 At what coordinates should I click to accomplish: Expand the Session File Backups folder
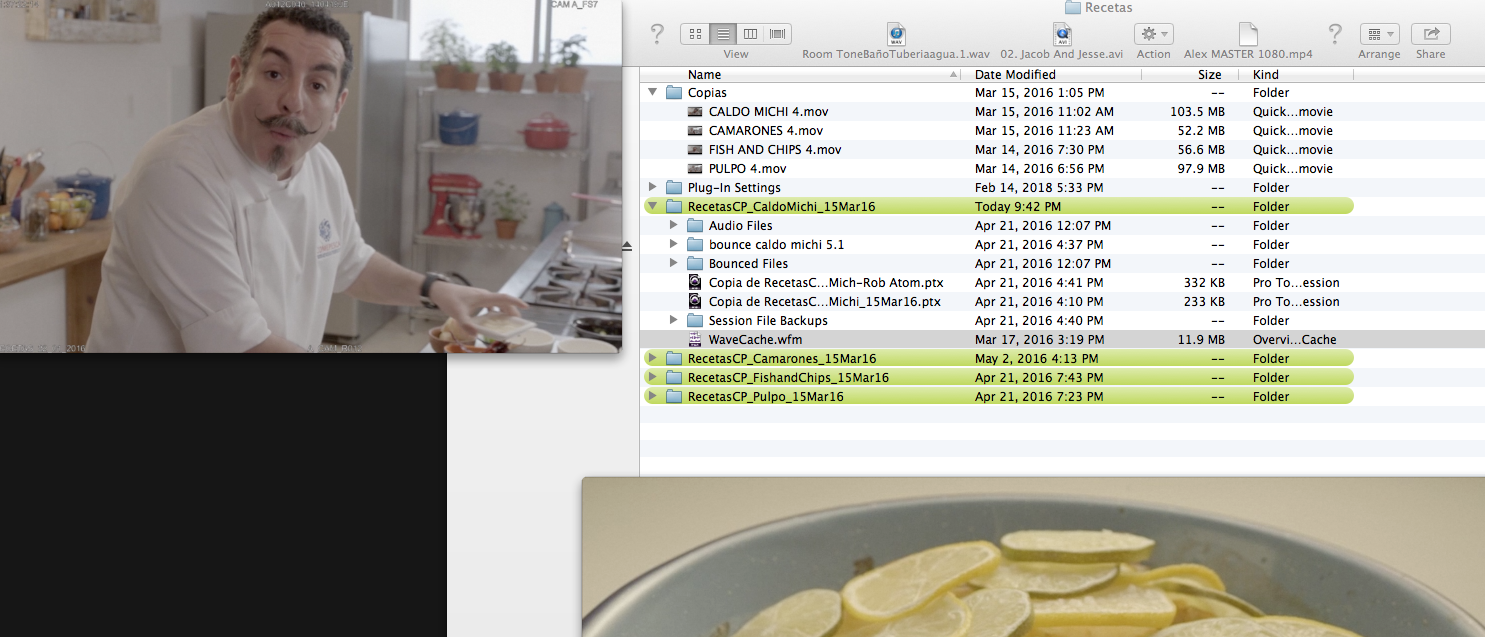click(x=674, y=320)
